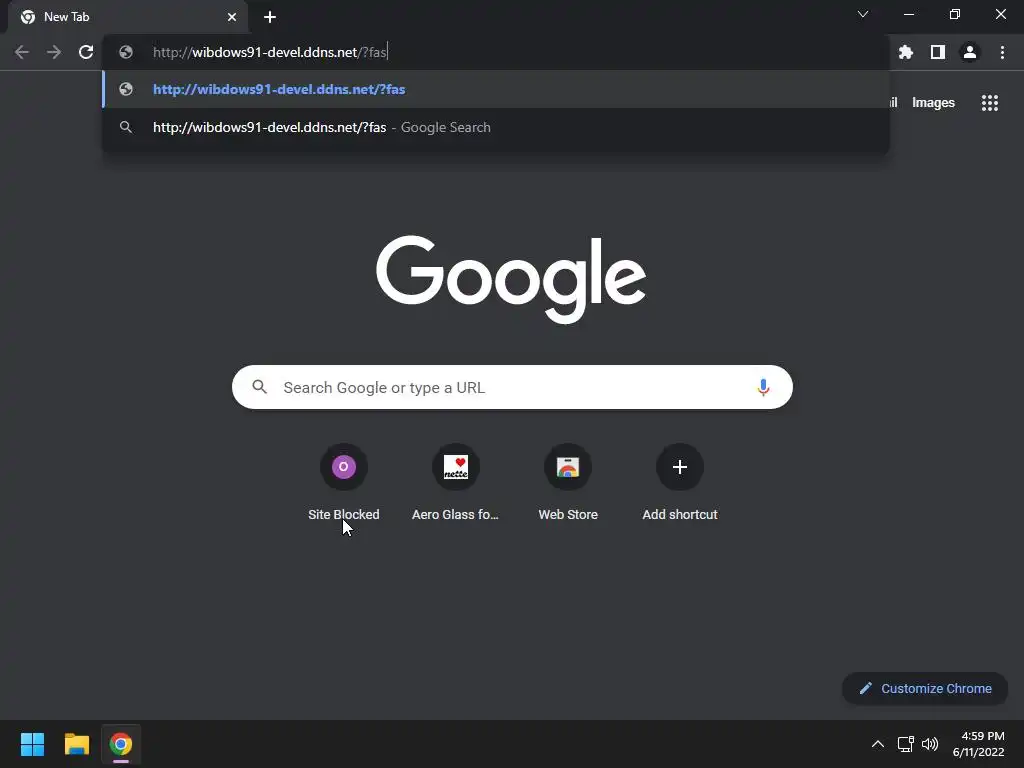Click the Add shortcut label text
This screenshot has width=1024, height=768.
[x=680, y=515]
